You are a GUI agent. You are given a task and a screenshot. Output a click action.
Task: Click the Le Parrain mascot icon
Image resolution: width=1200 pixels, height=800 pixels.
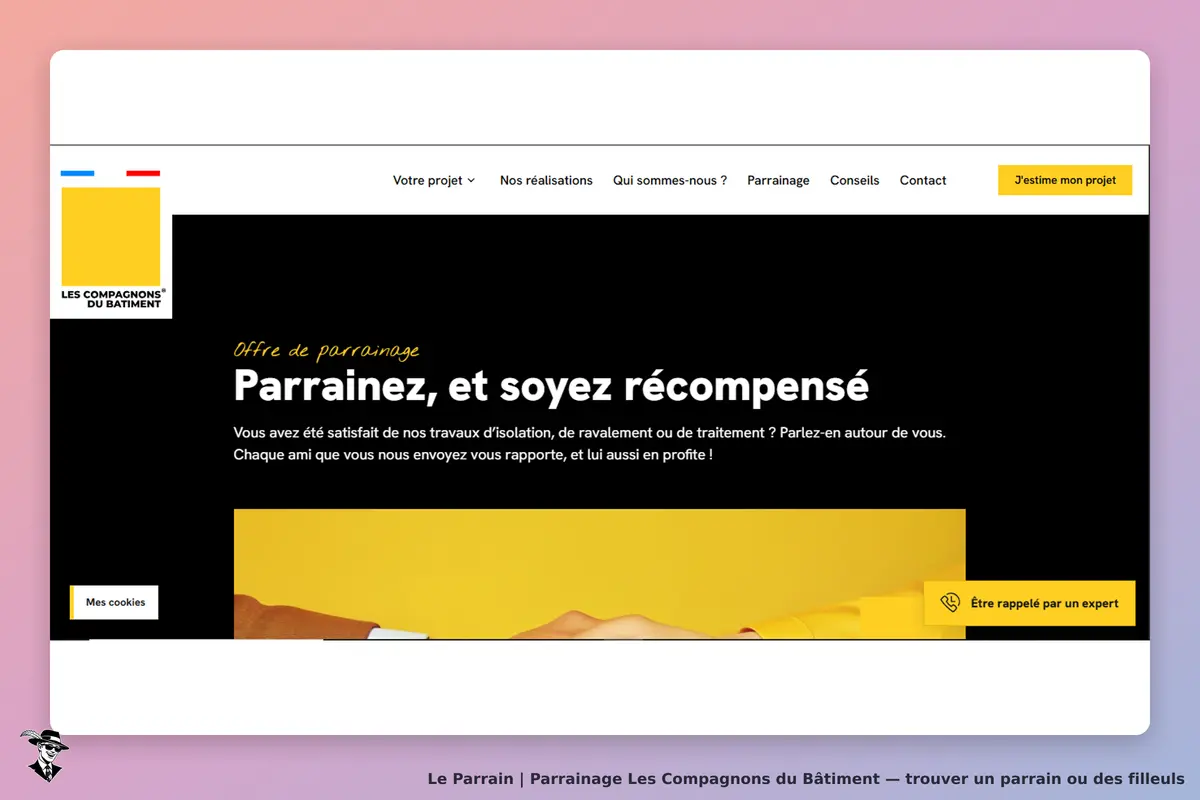pos(44,755)
